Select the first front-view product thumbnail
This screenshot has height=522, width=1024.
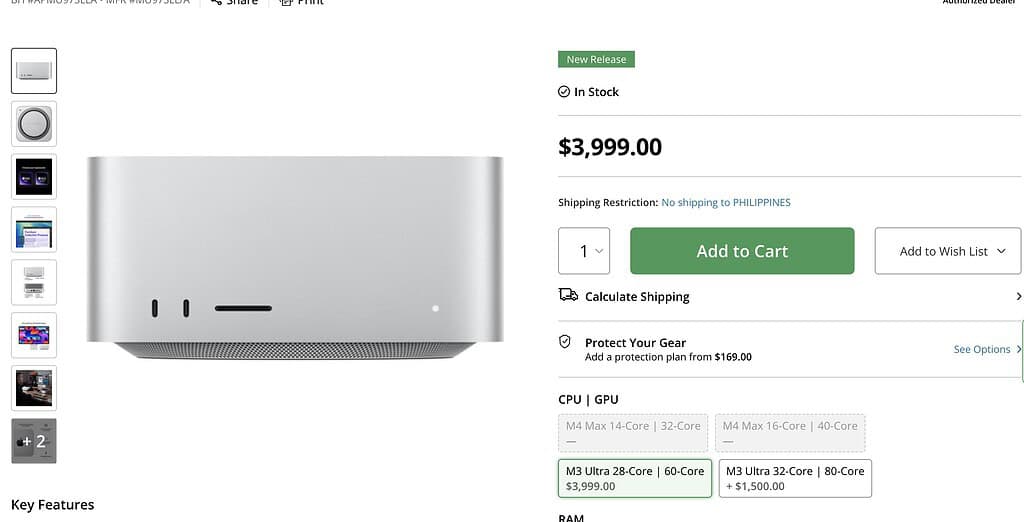point(34,71)
